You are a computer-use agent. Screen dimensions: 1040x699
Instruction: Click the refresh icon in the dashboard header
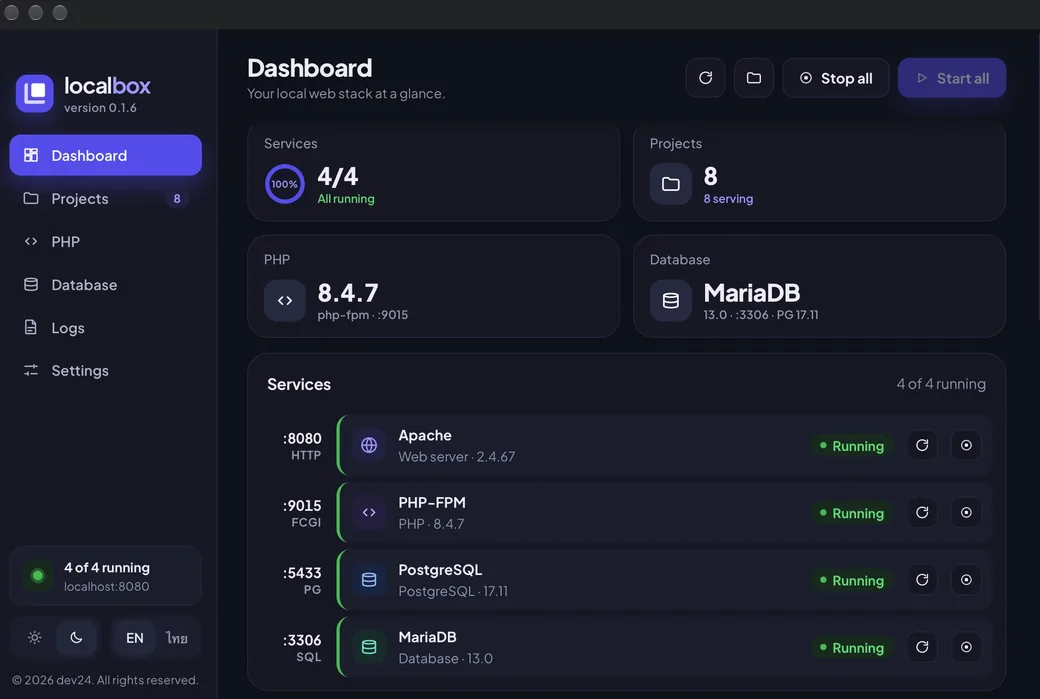705,78
